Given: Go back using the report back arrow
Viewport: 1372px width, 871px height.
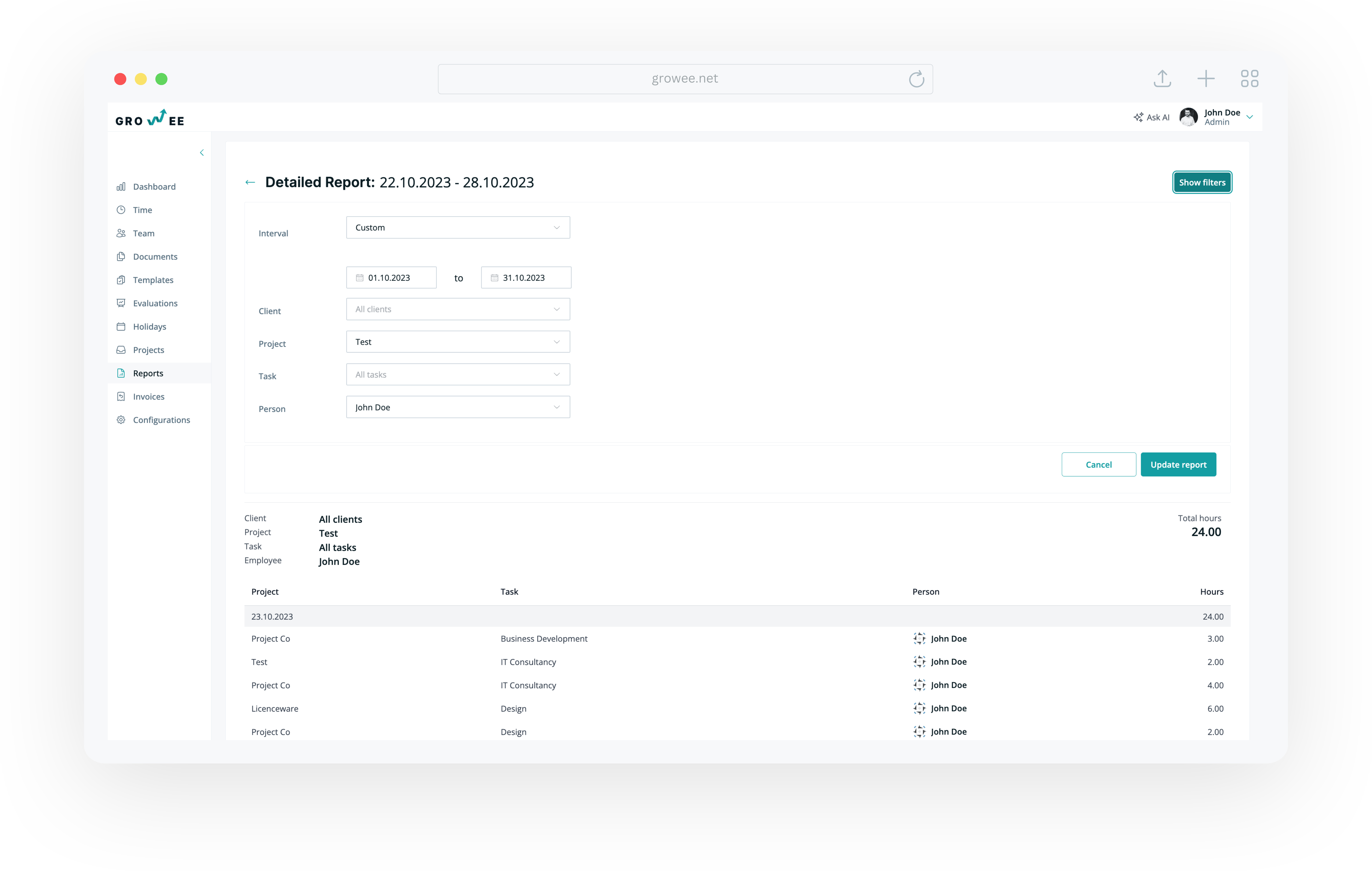Looking at the screenshot, I should coord(250,183).
